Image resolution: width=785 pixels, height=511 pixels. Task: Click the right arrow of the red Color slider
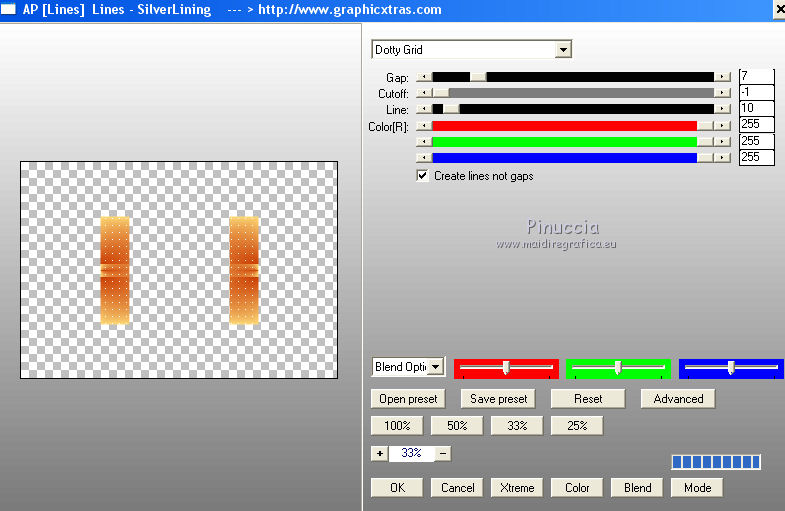(722, 126)
